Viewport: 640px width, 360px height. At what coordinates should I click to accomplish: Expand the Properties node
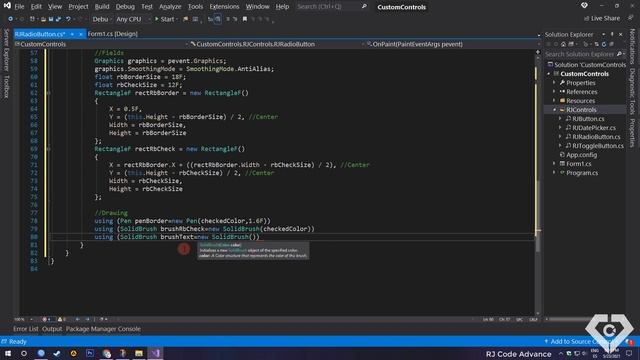pyautogui.click(x=555, y=83)
